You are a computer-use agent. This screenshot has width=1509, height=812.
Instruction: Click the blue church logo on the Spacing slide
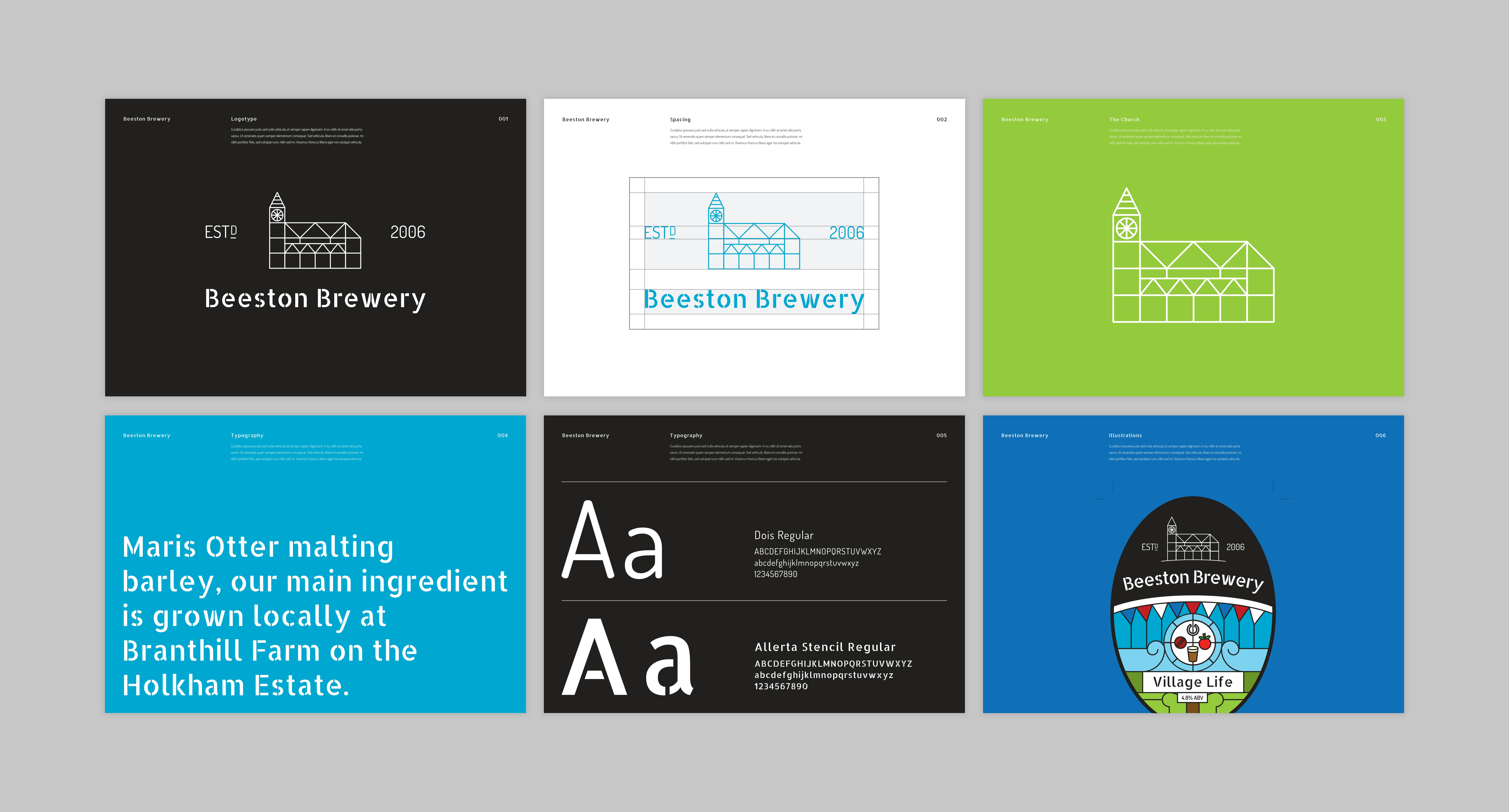(x=754, y=231)
